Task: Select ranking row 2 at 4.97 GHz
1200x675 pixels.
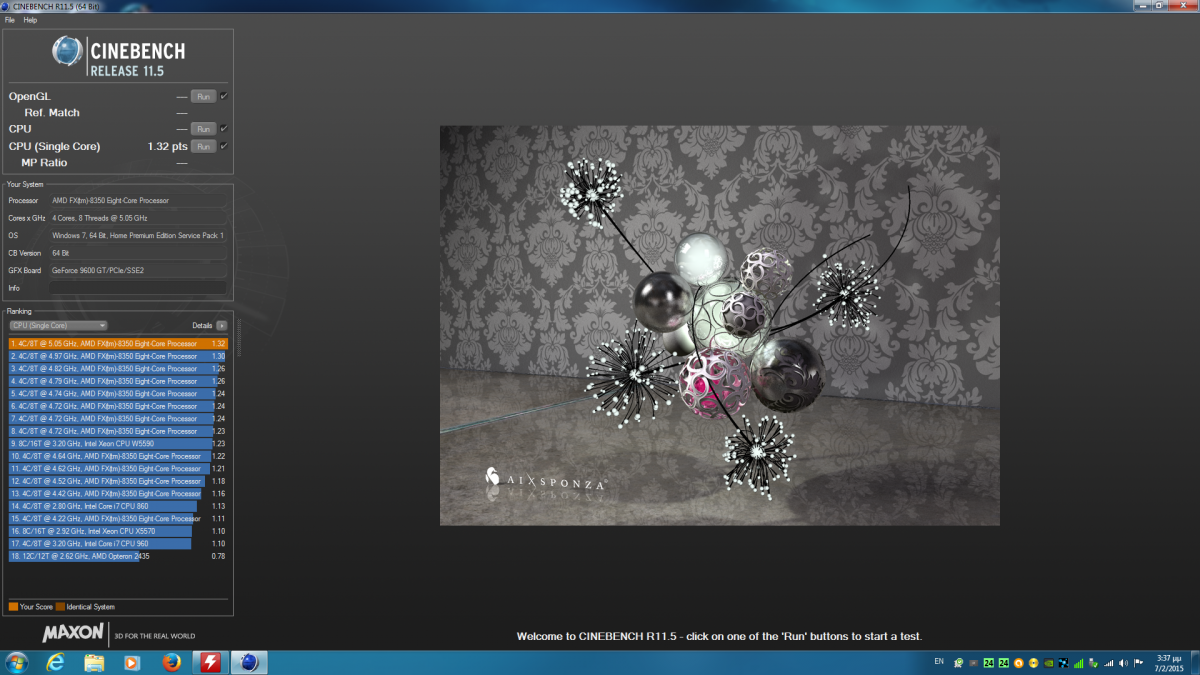Action: pyautogui.click(x=118, y=356)
